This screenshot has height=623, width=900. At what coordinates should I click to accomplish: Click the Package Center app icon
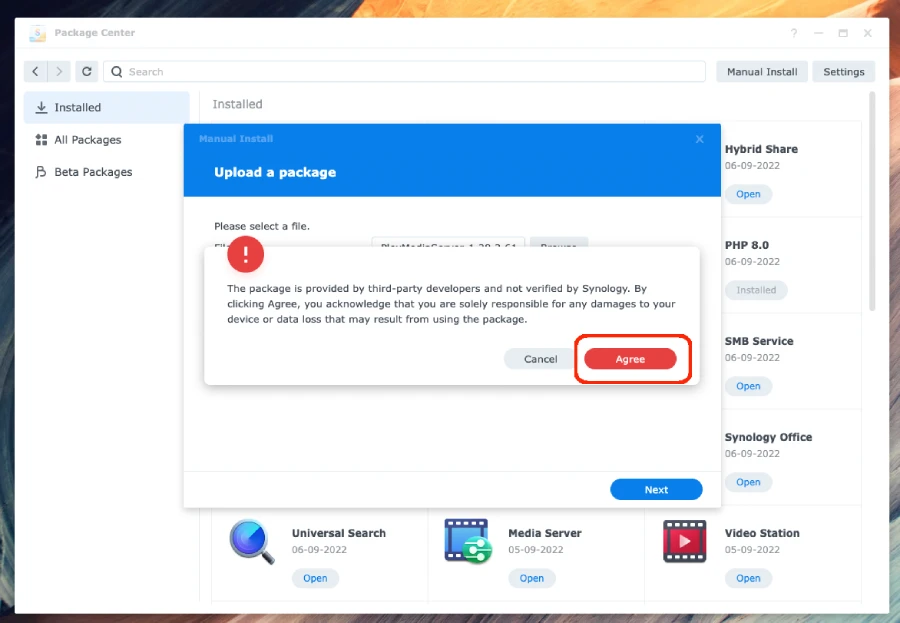click(x=37, y=33)
